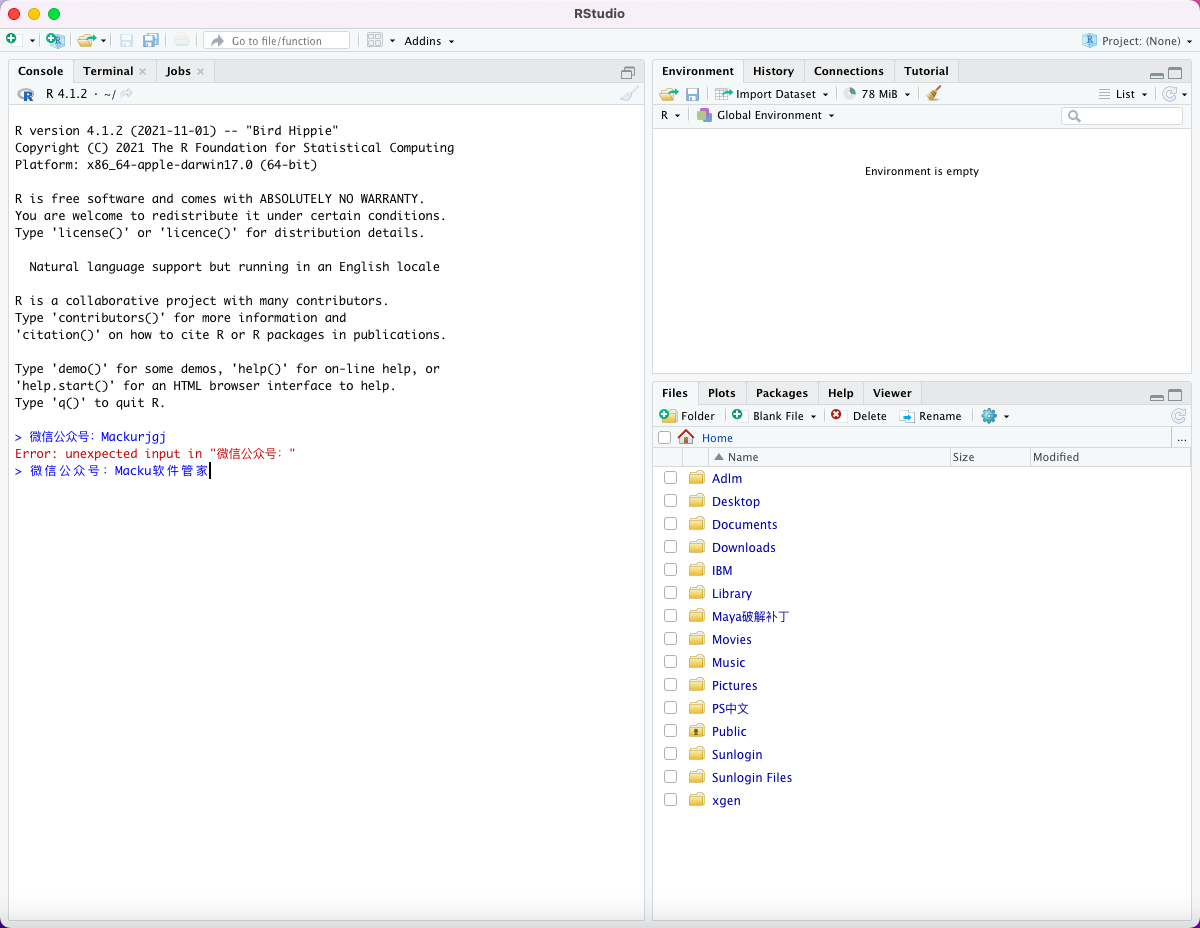This screenshot has width=1200, height=928.
Task: Expand the Addins dropdown
Action: point(429,41)
